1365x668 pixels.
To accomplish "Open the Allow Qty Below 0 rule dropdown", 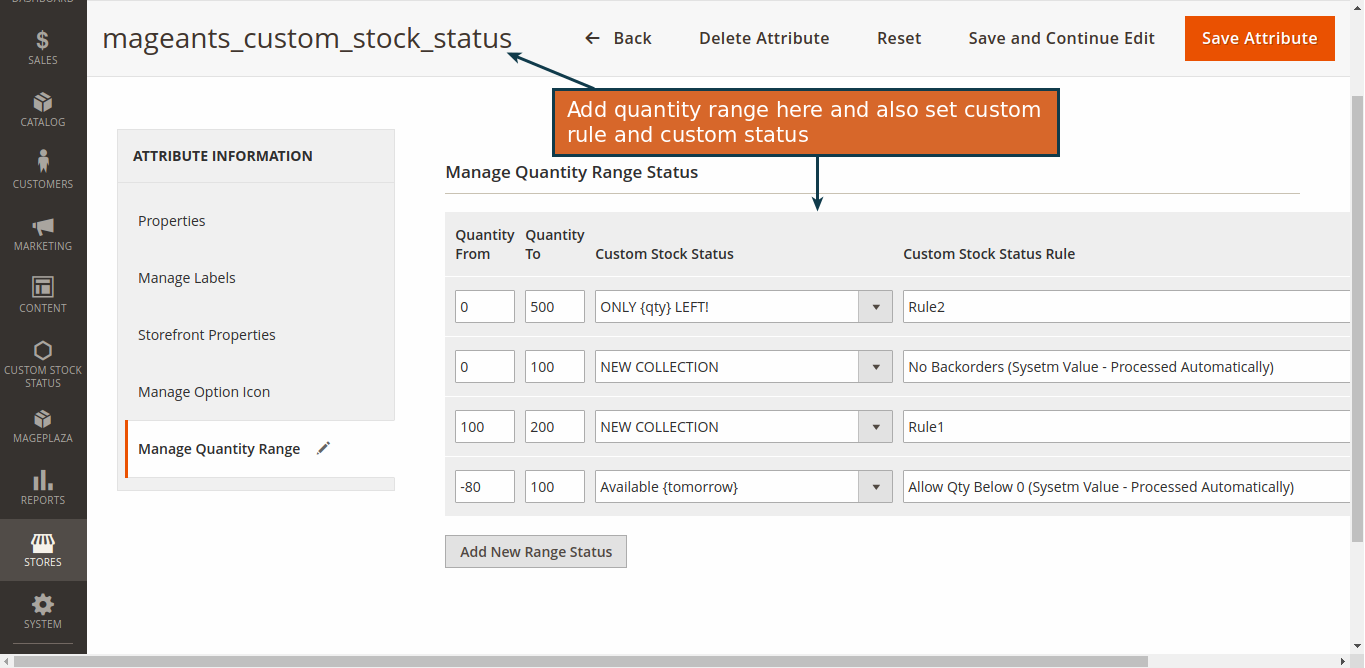I will point(1126,487).
